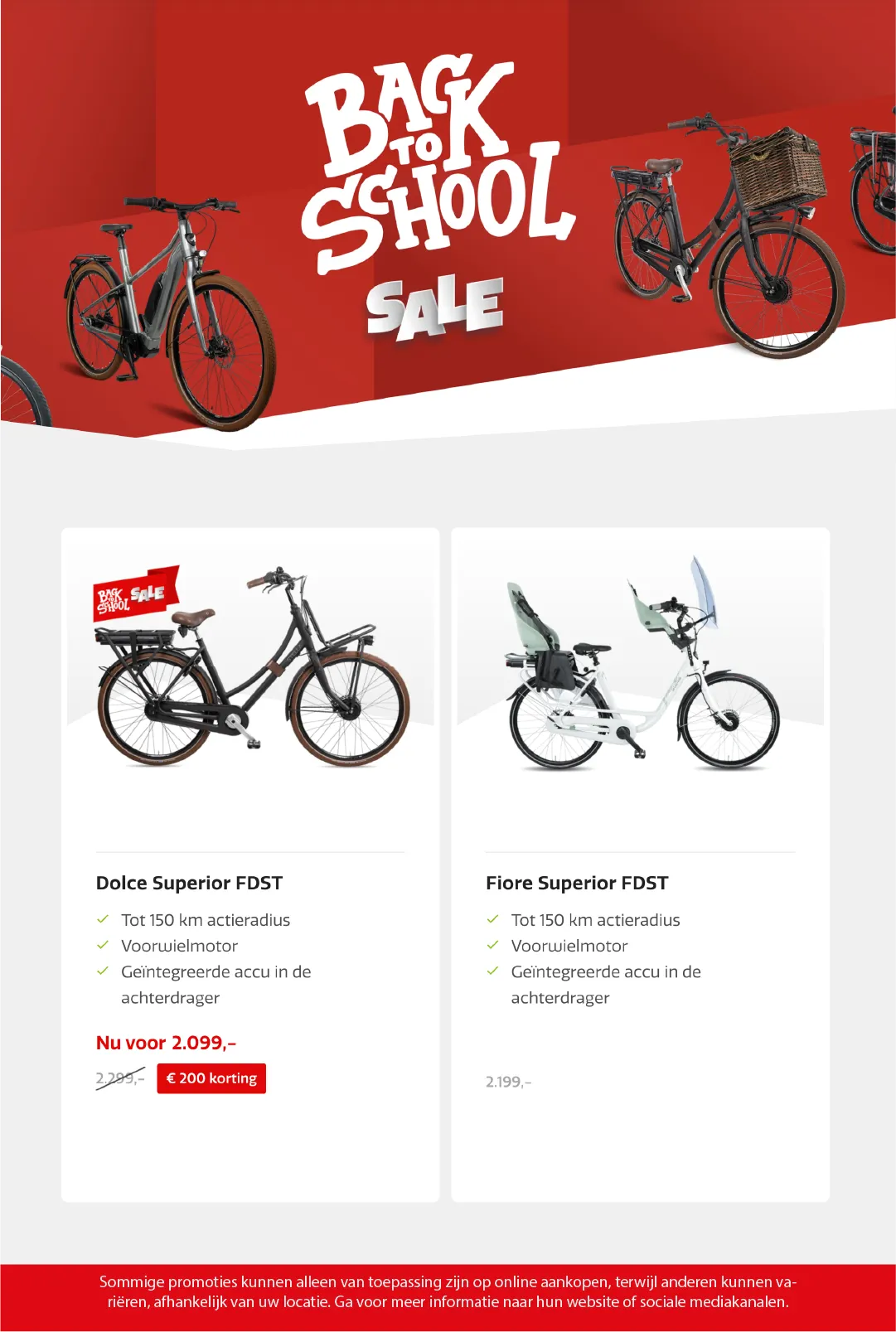Click the Fiore 2.199,- price
This screenshot has width=896, height=1332.
(x=508, y=1082)
